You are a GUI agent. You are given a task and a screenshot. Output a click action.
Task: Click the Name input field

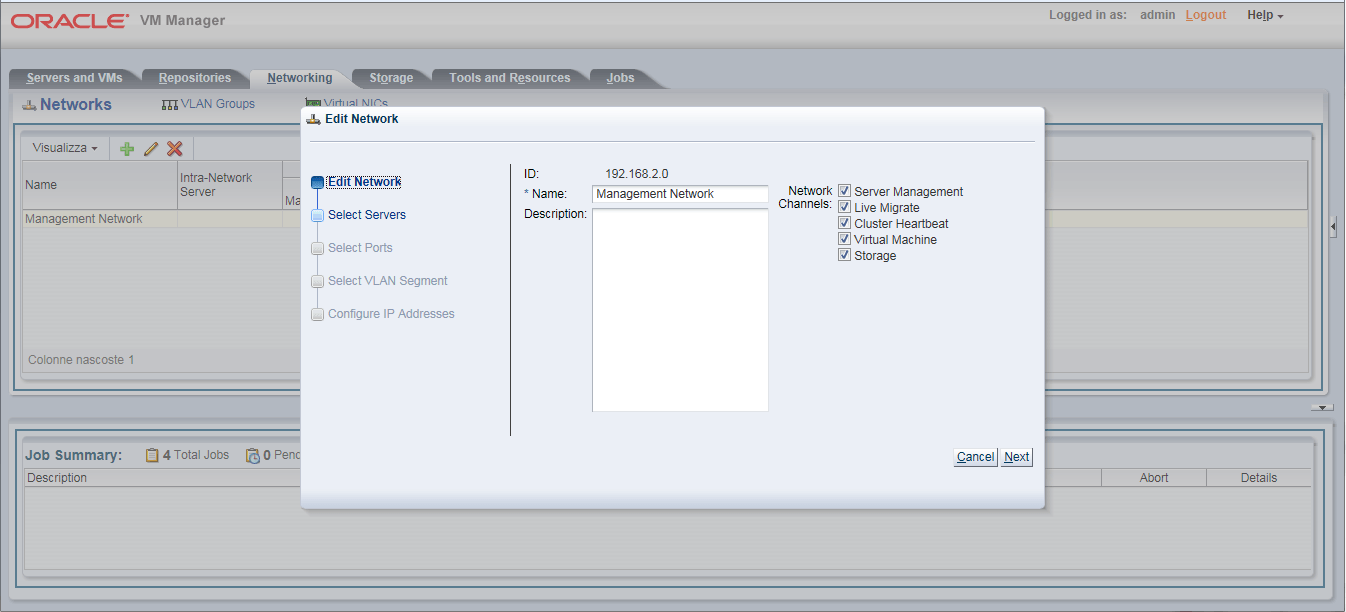click(x=680, y=194)
